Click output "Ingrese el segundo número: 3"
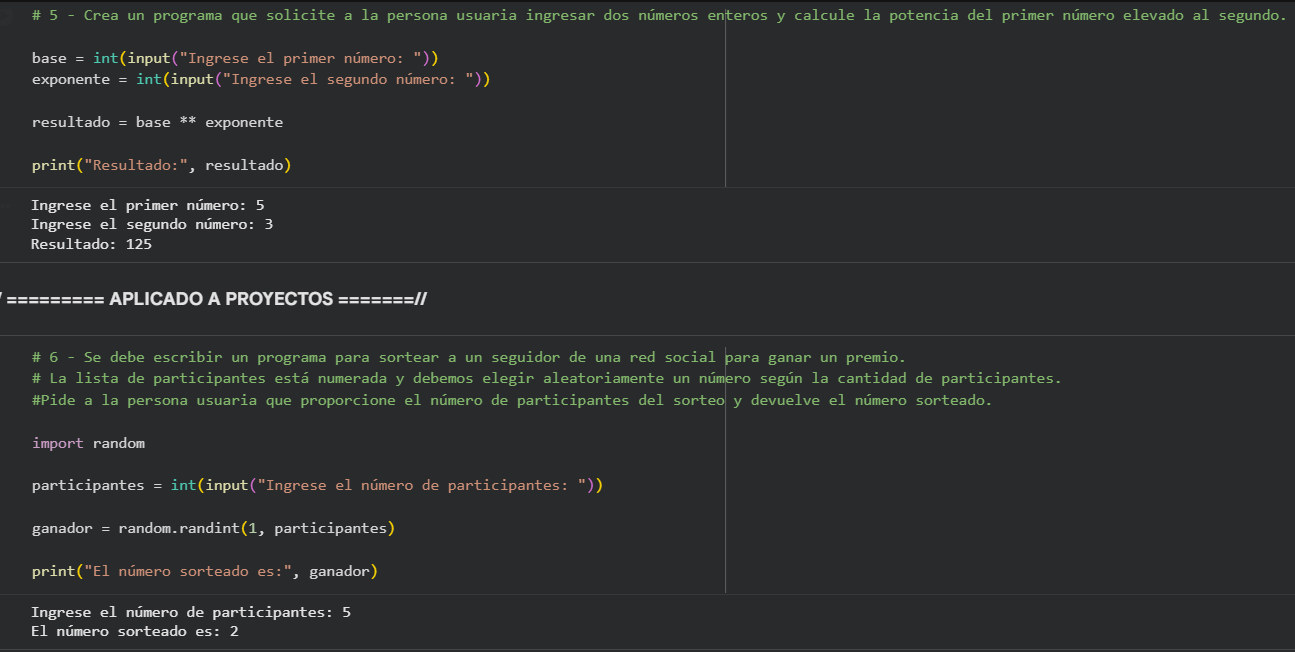 tap(152, 224)
